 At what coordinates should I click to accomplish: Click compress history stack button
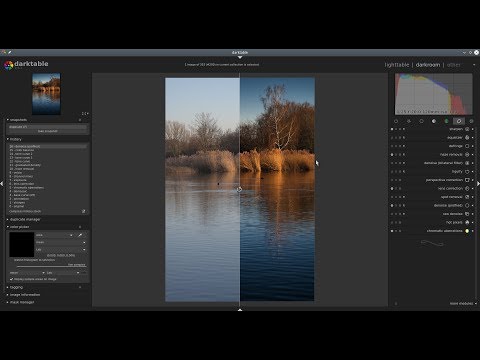pos(26,211)
